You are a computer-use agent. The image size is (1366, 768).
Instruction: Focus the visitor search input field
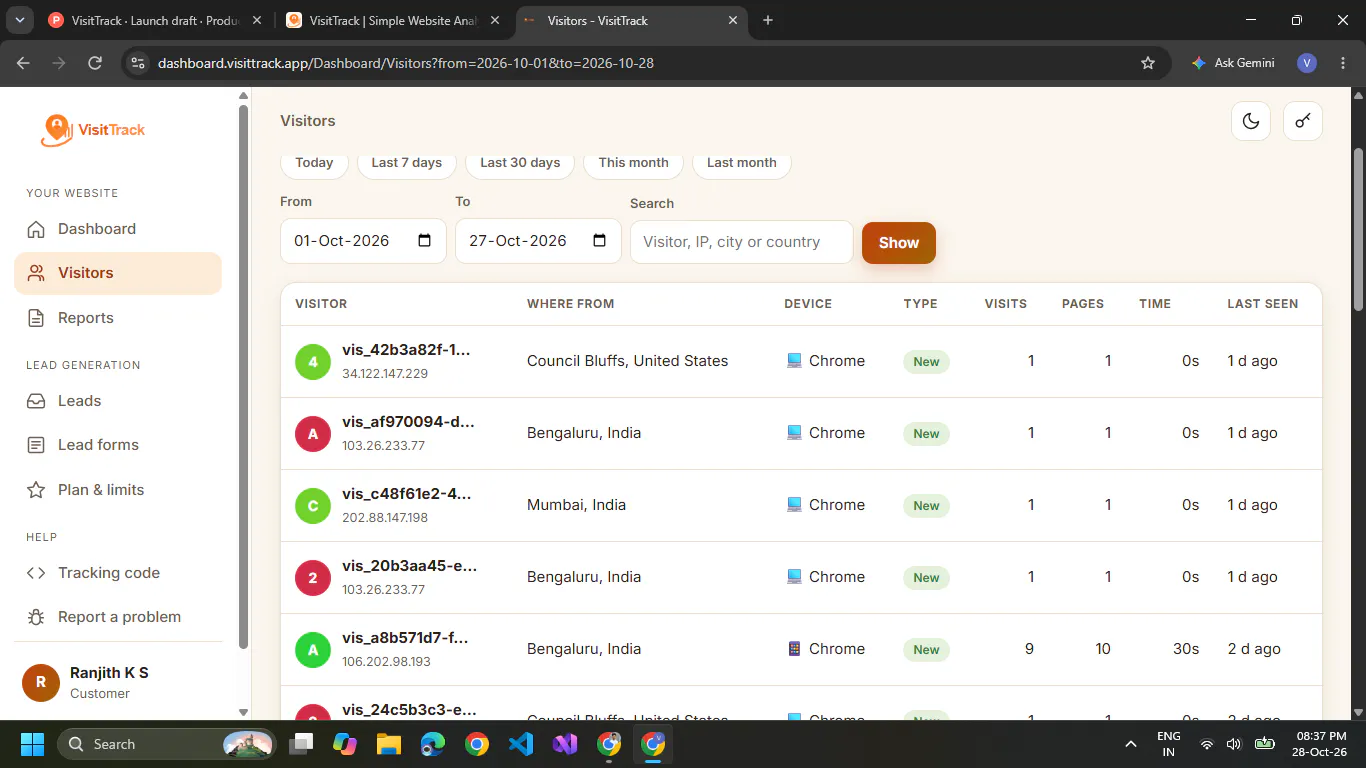point(741,242)
